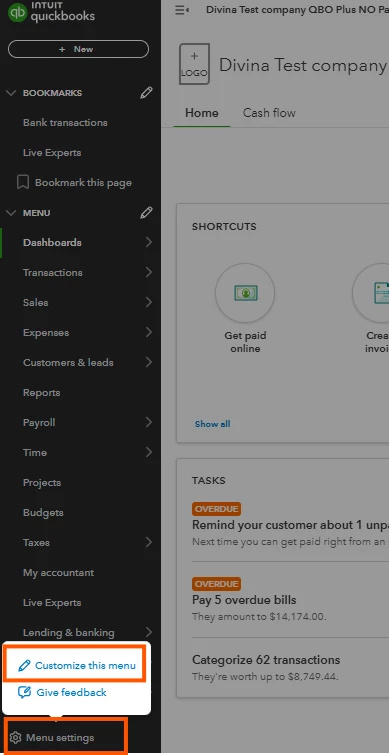Open the Pay 5 overdue bills task
The image size is (389, 755).
point(244,600)
